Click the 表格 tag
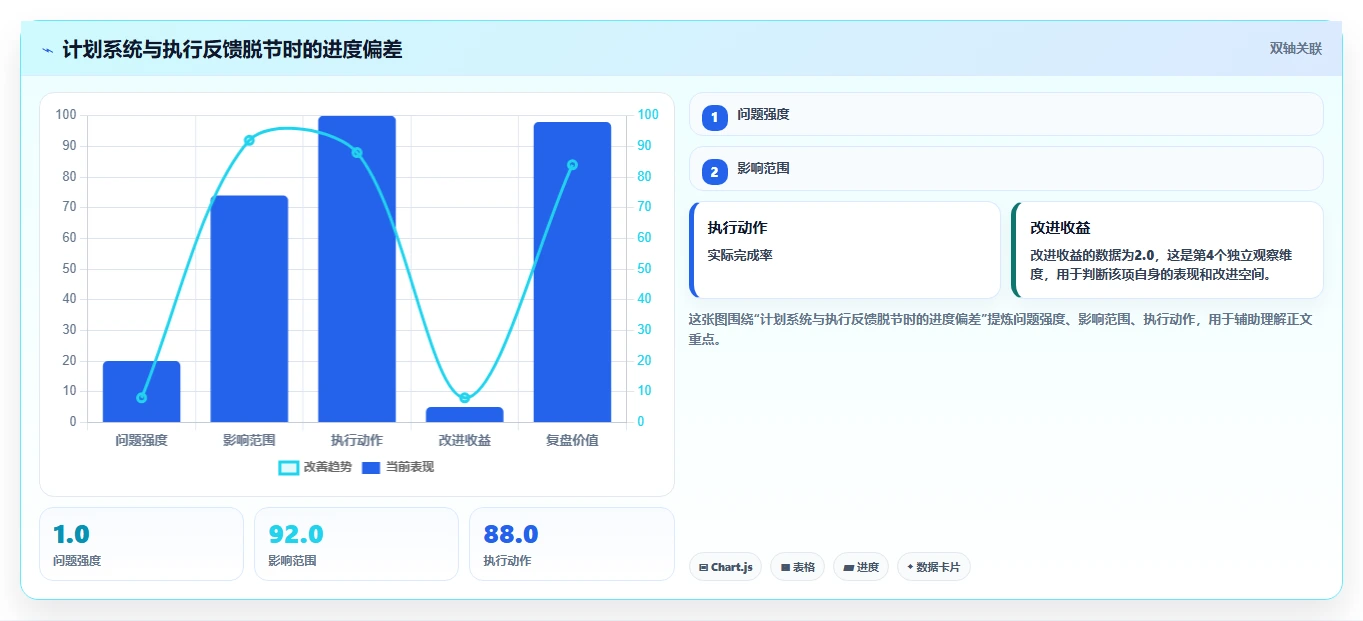 [797, 567]
